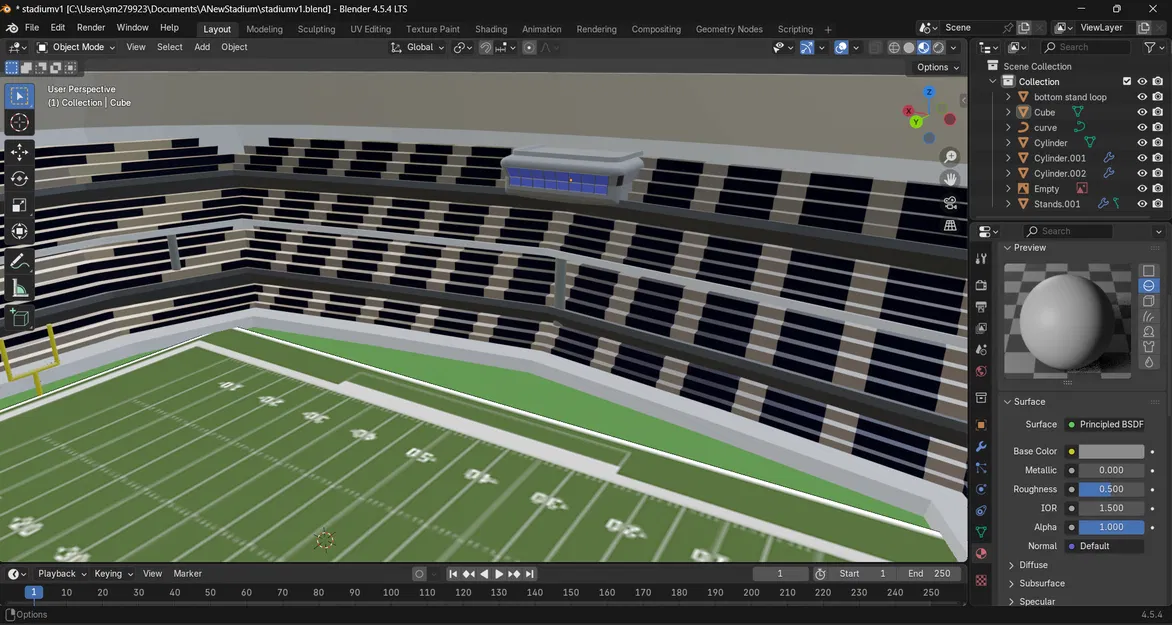This screenshot has width=1172, height=625.
Task: Expand the Cylinder.001 tree item
Action: pos(1008,158)
